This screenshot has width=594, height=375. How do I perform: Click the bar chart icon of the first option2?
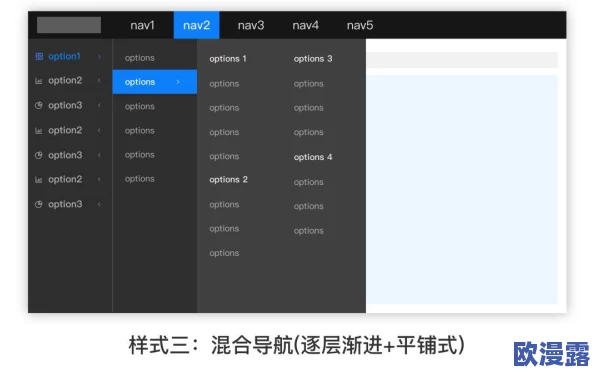(x=39, y=81)
